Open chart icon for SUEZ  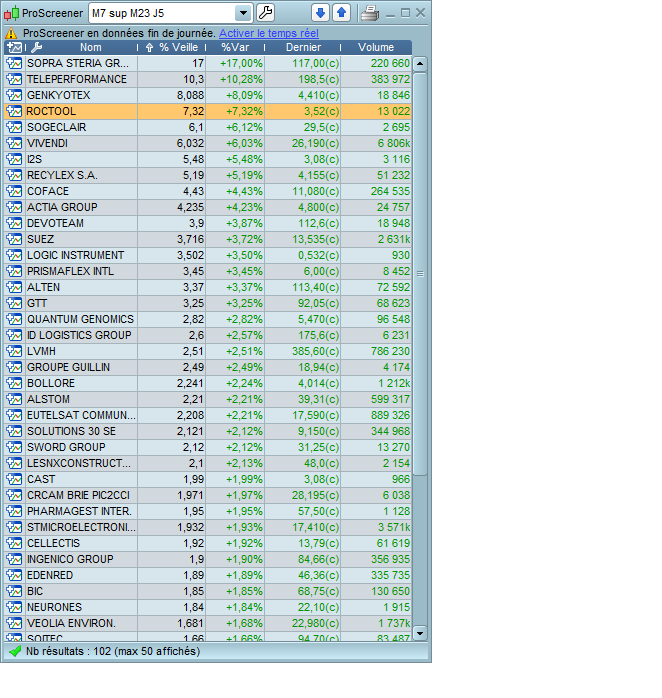click(x=14, y=239)
